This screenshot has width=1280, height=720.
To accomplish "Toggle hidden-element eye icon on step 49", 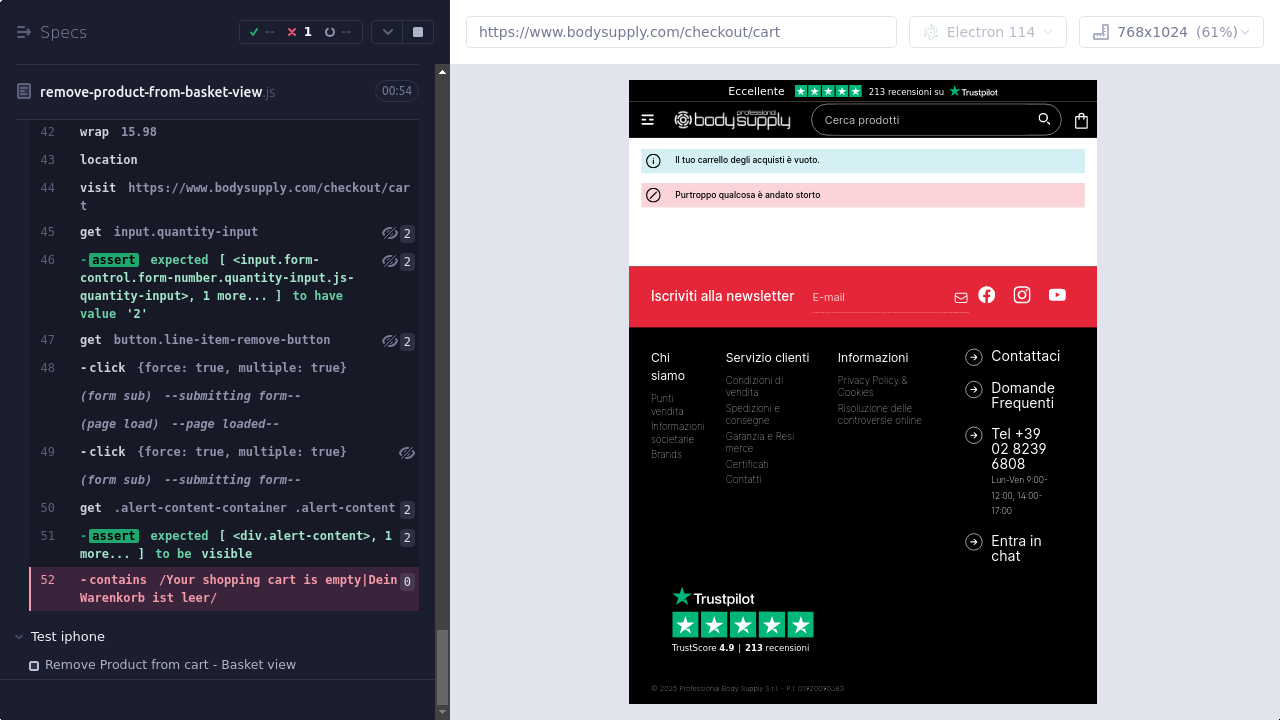I will [406, 453].
